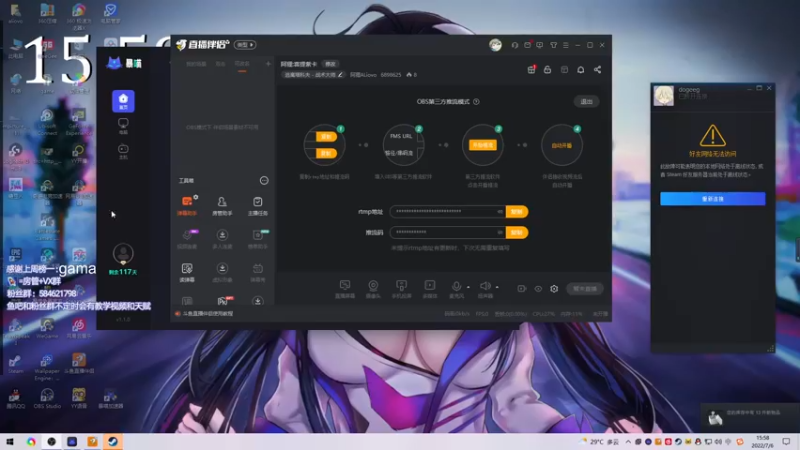
Task: Open Steam desktop shortcut
Action: (x=15, y=365)
